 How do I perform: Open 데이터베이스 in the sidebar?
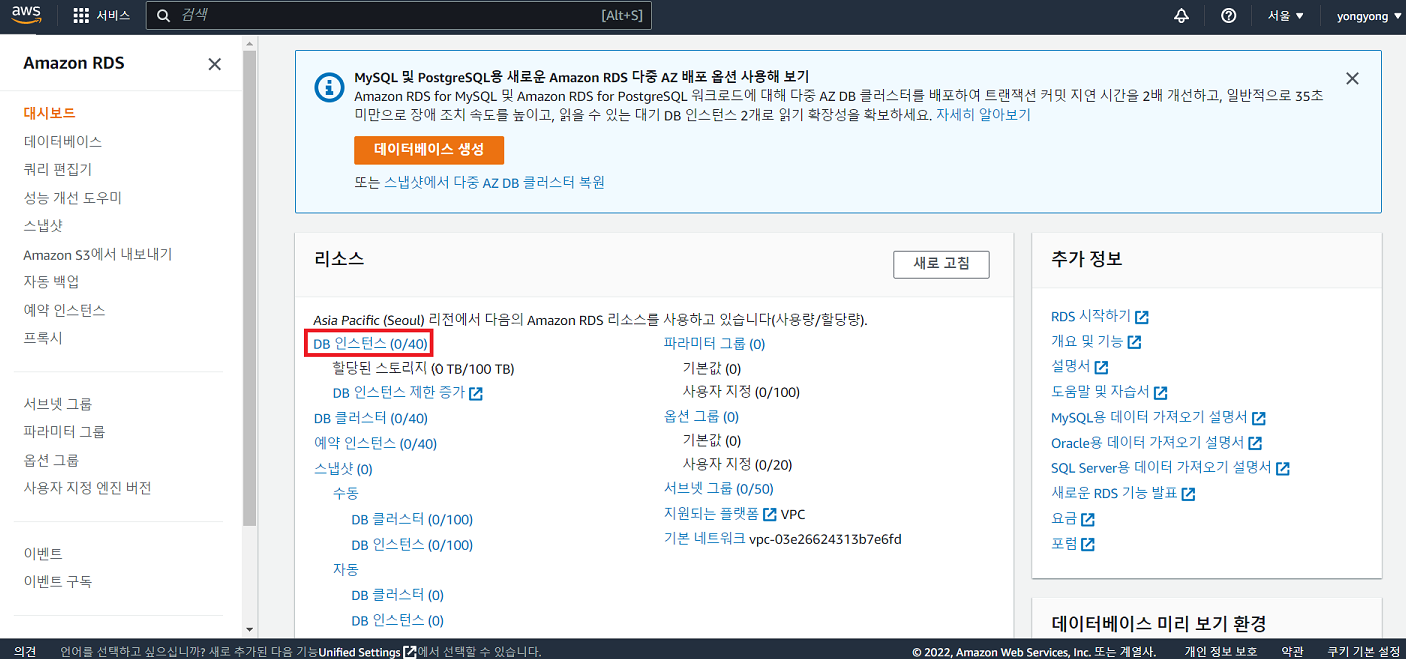(x=62, y=141)
